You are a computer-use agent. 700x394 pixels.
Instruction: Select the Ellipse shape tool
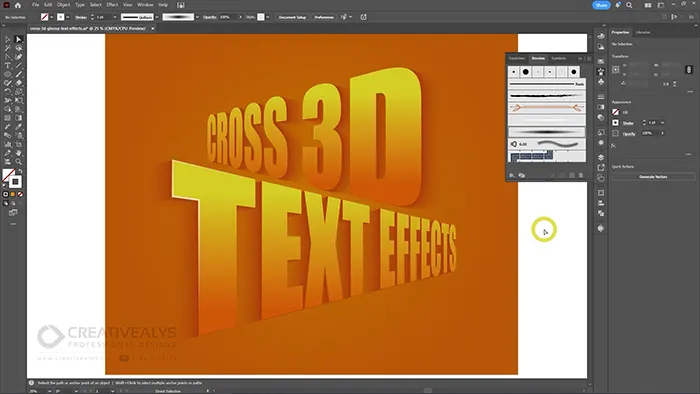point(8,75)
